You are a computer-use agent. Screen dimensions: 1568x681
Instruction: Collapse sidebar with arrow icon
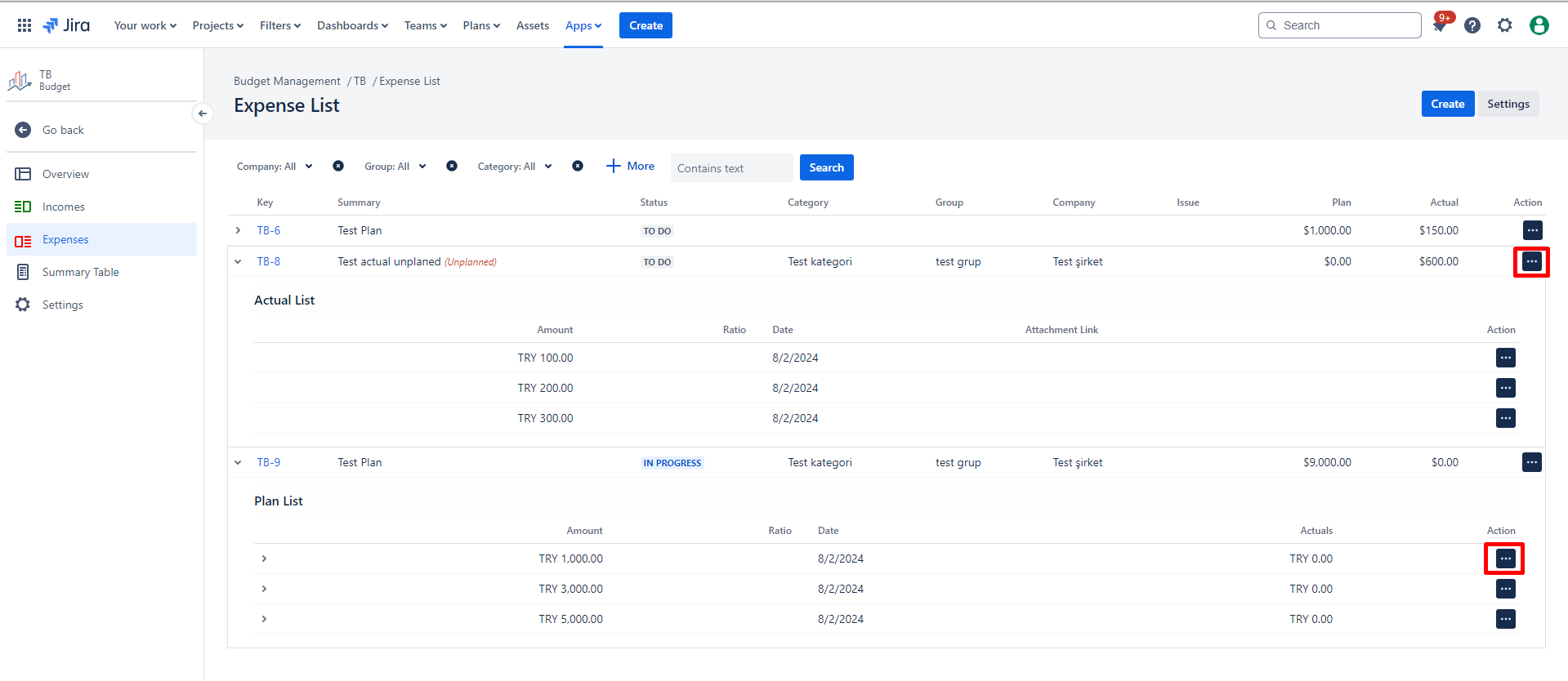pos(203,113)
